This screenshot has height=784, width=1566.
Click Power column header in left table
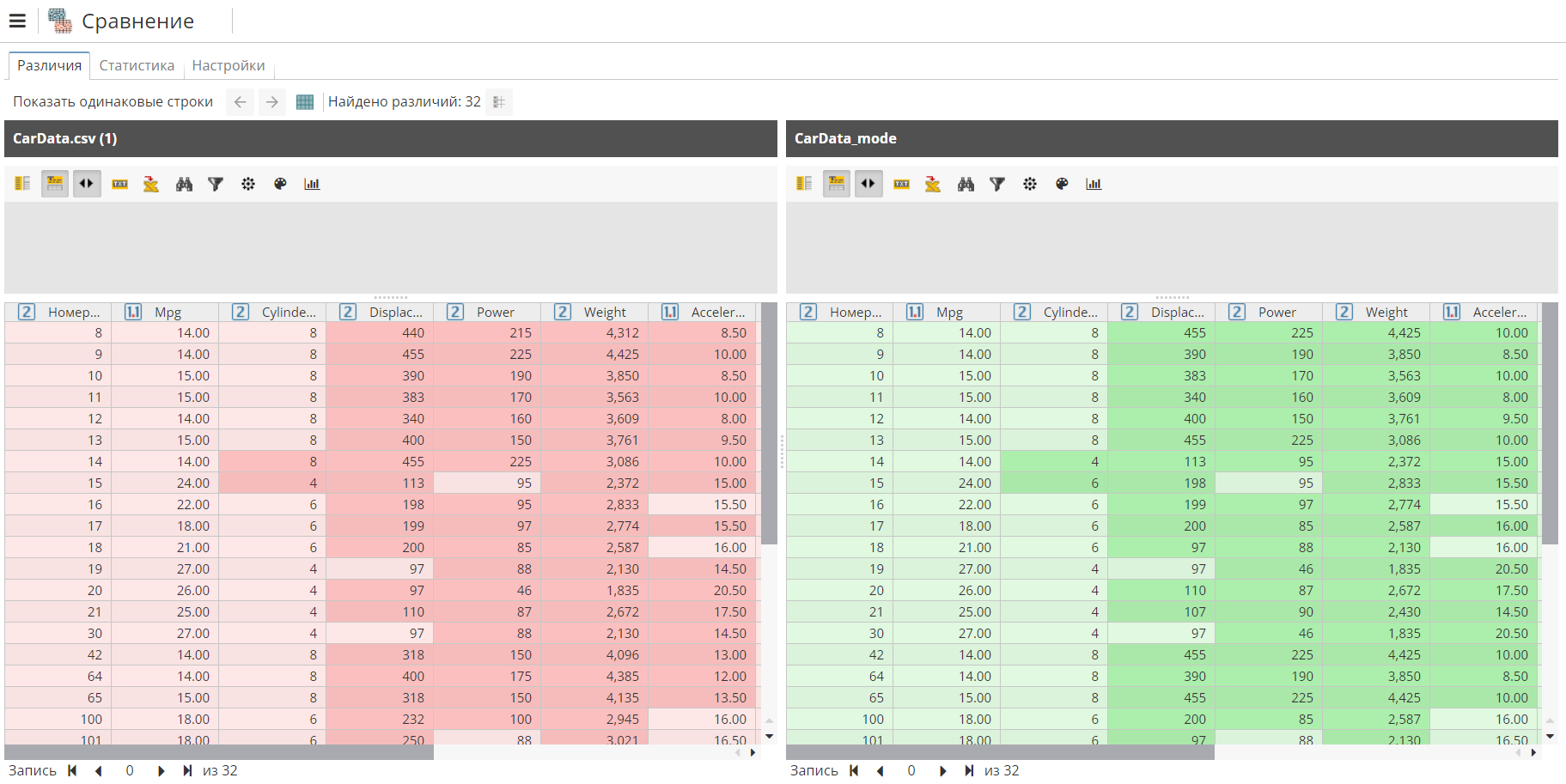pos(487,312)
